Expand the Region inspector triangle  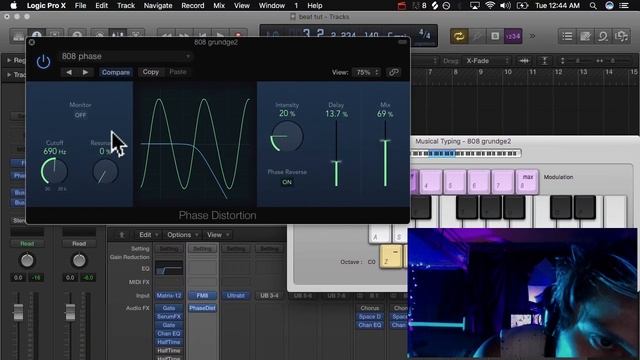[x=9, y=60]
